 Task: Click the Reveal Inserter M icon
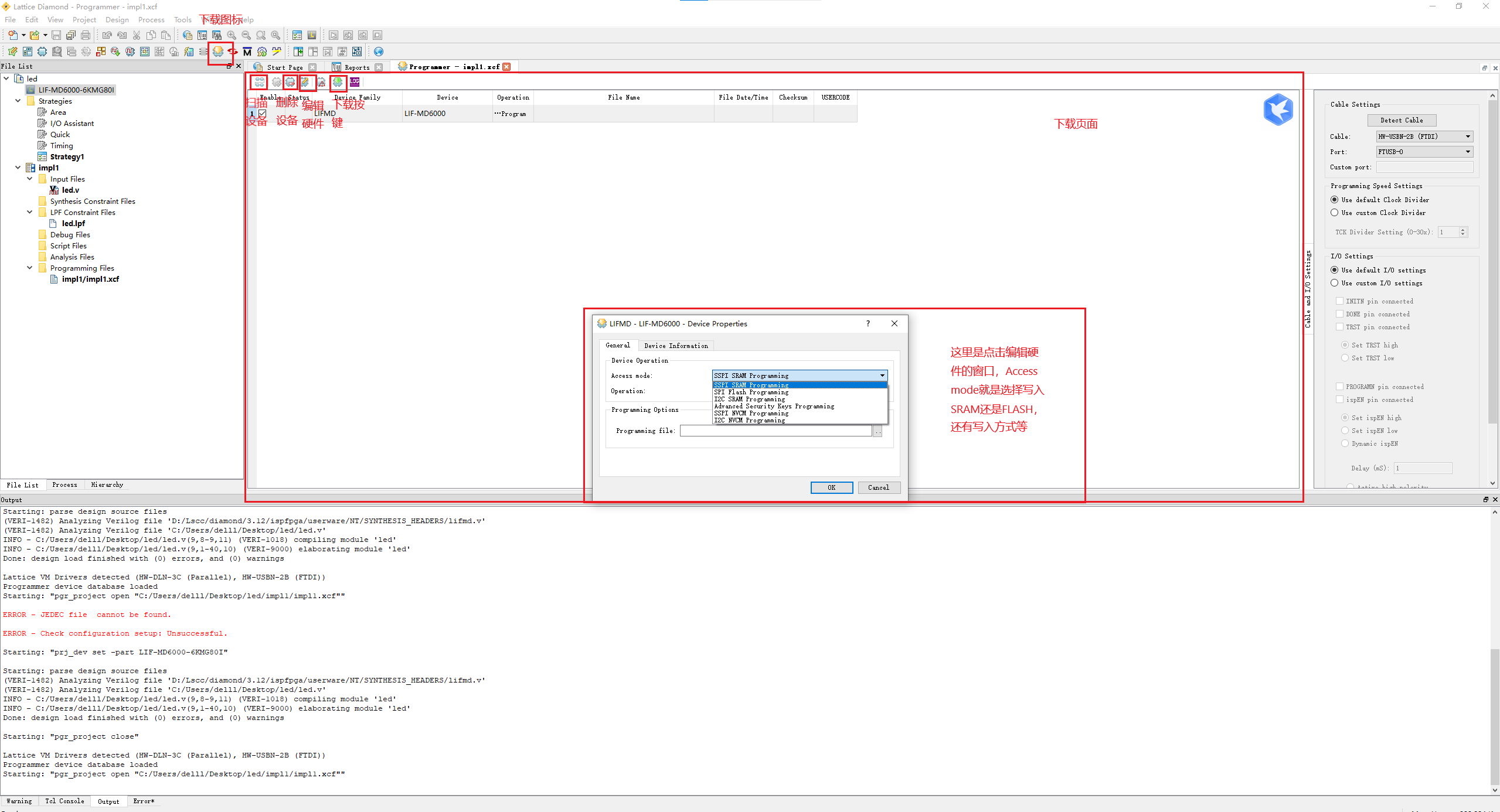[247, 52]
